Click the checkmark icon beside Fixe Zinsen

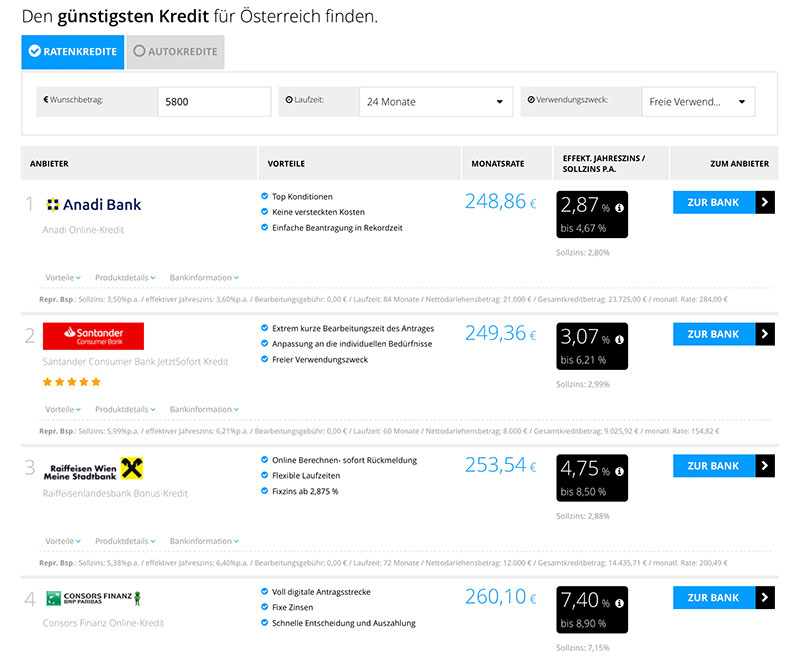pos(264,607)
